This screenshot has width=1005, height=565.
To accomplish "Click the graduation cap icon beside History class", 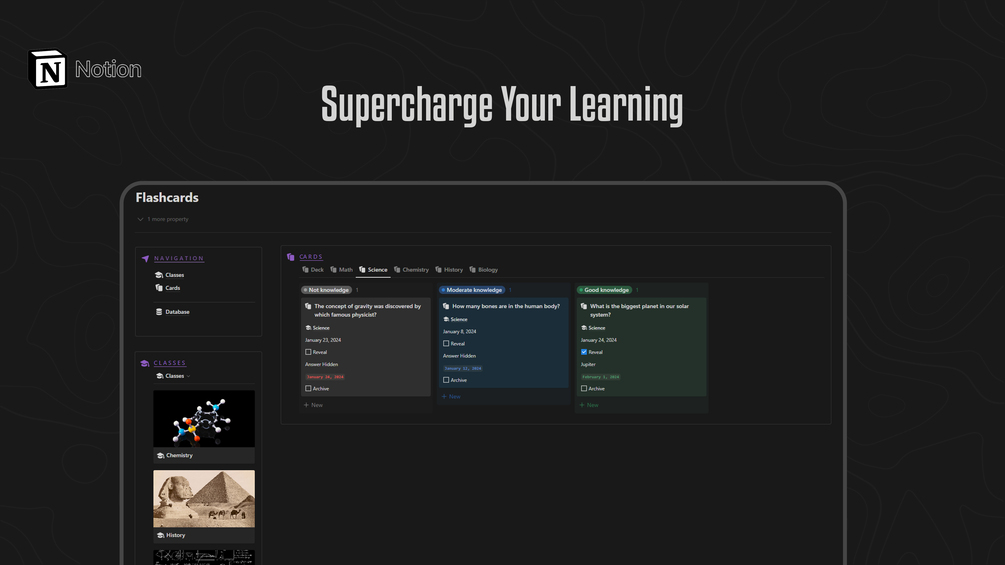I will [160, 535].
